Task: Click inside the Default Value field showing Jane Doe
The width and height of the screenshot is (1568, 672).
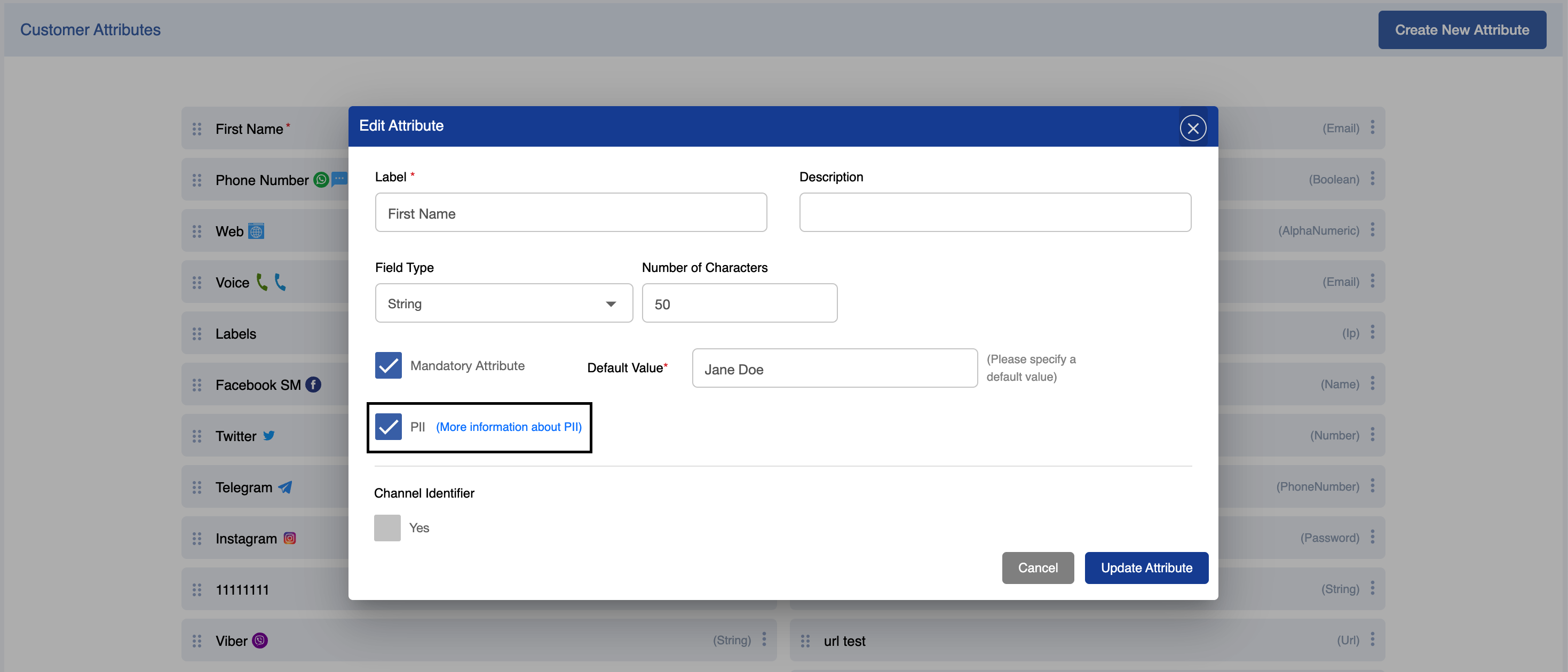Action: pos(834,368)
